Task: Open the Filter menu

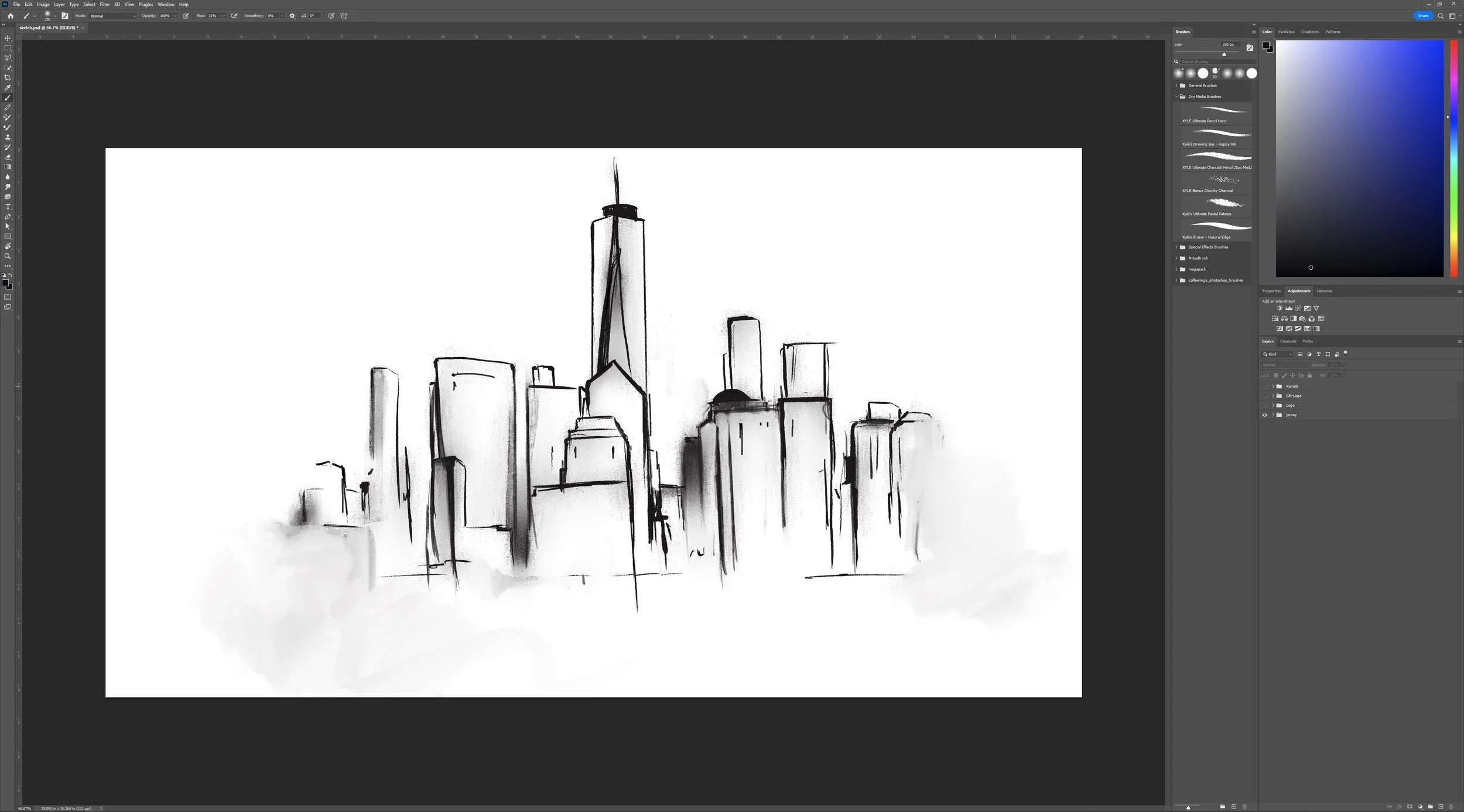Action: point(105,4)
